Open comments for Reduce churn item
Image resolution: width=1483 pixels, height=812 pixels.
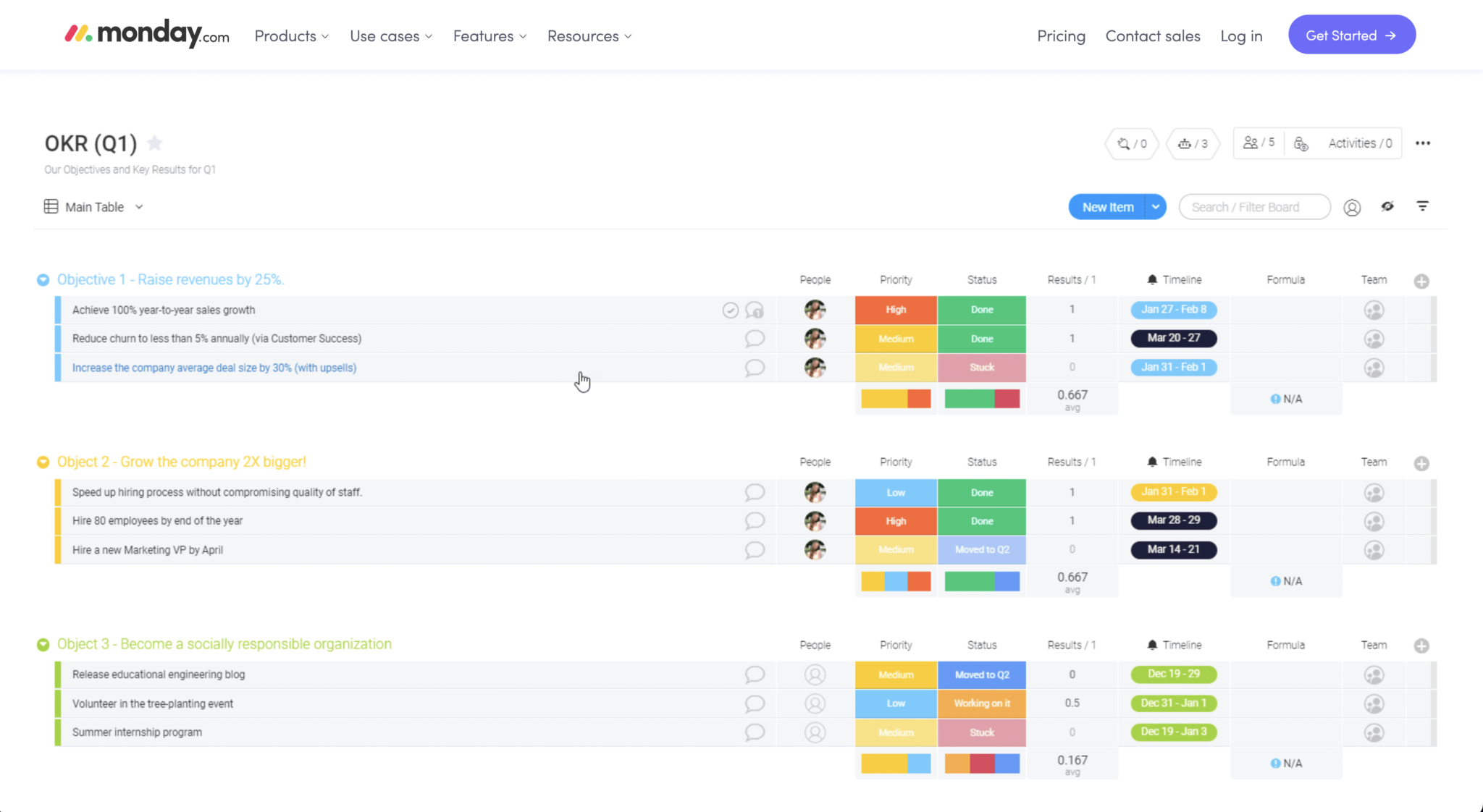pos(755,339)
